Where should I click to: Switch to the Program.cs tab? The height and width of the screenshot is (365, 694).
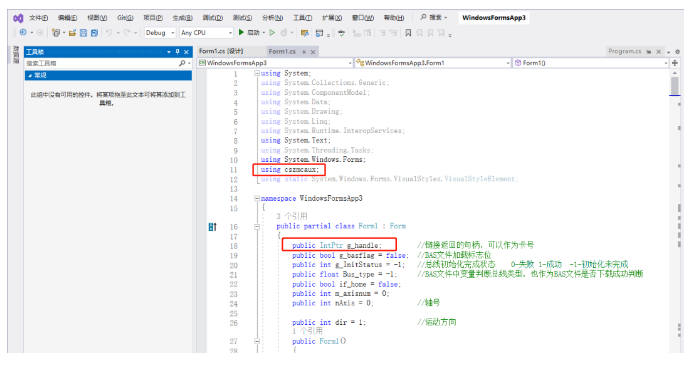[x=625, y=51]
